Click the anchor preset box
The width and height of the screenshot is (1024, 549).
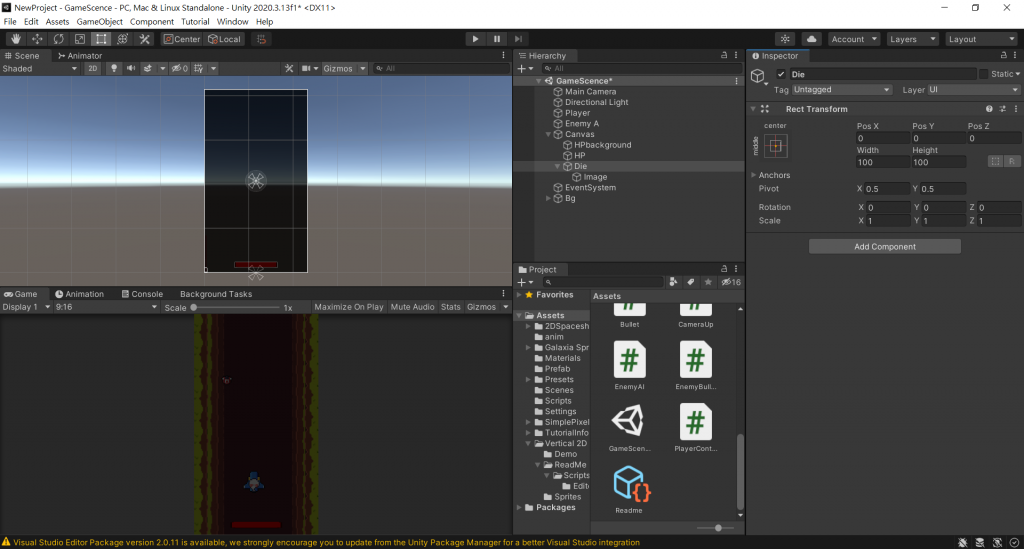coord(775,146)
